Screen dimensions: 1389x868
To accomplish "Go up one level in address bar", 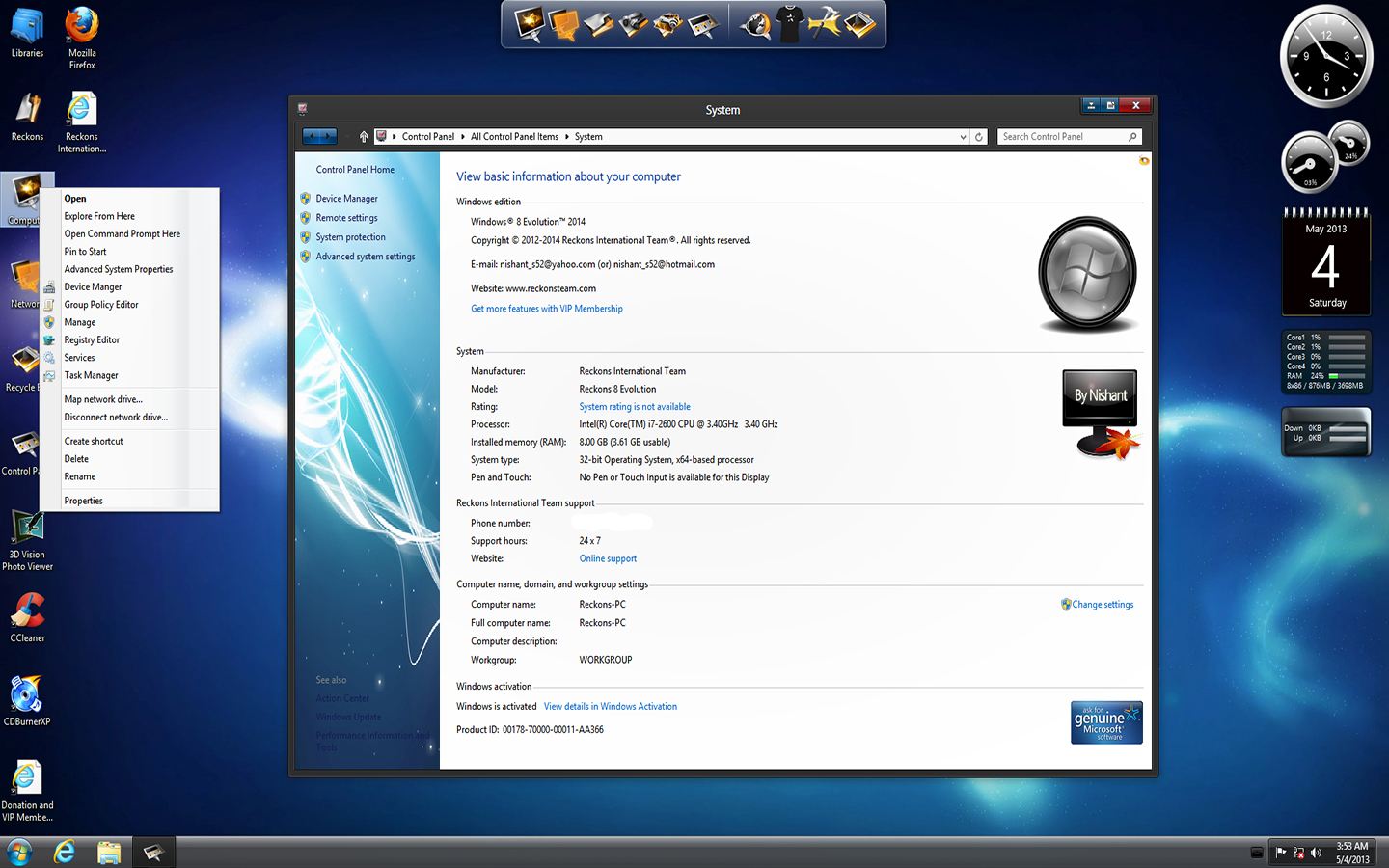I will (x=364, y=137).
